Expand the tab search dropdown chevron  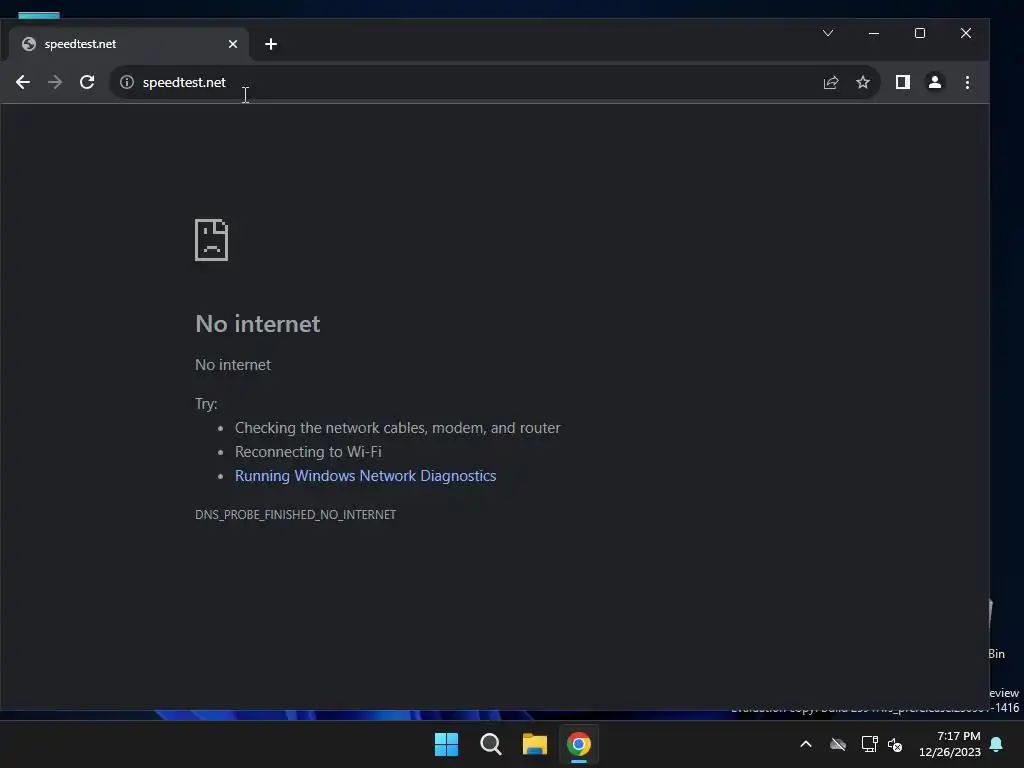(x=827, y=33)
